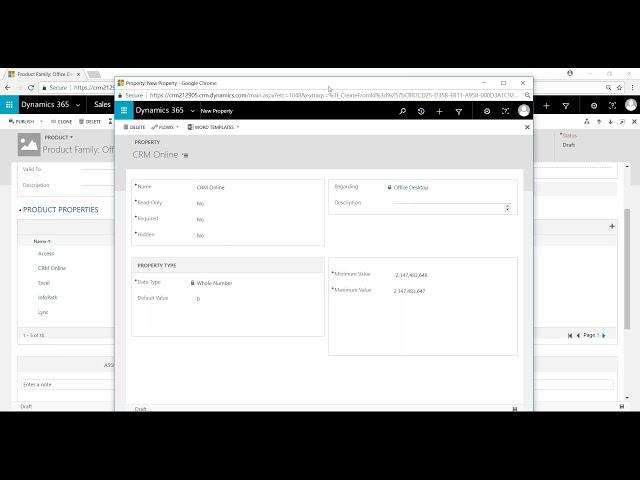Click the hierarchy view icon in main toolbar
This screenshot has height=480, width=640.
[x=587, y=122]
